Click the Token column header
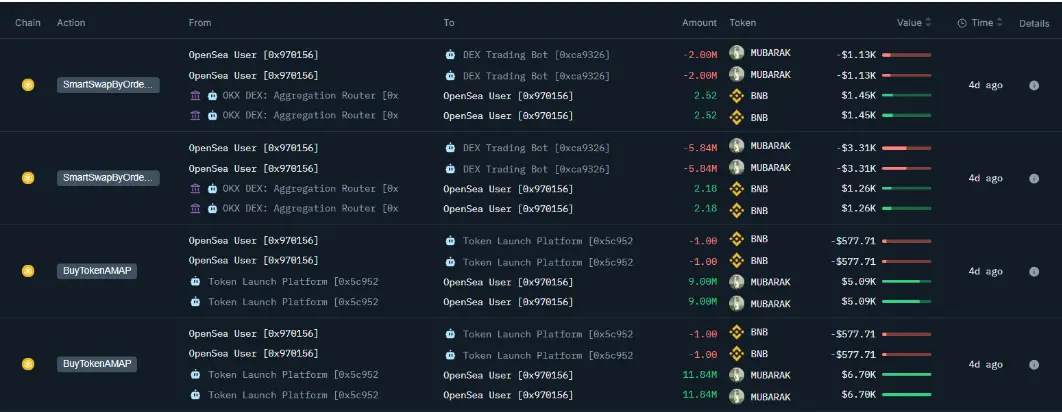1062x412 pixels. (742, 23)
